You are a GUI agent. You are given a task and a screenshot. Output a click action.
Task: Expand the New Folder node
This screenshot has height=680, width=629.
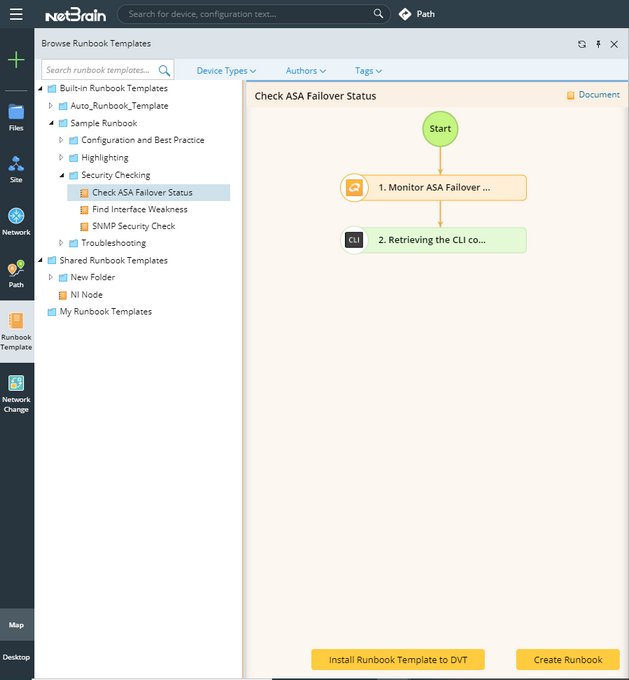(x=51, y=277)
